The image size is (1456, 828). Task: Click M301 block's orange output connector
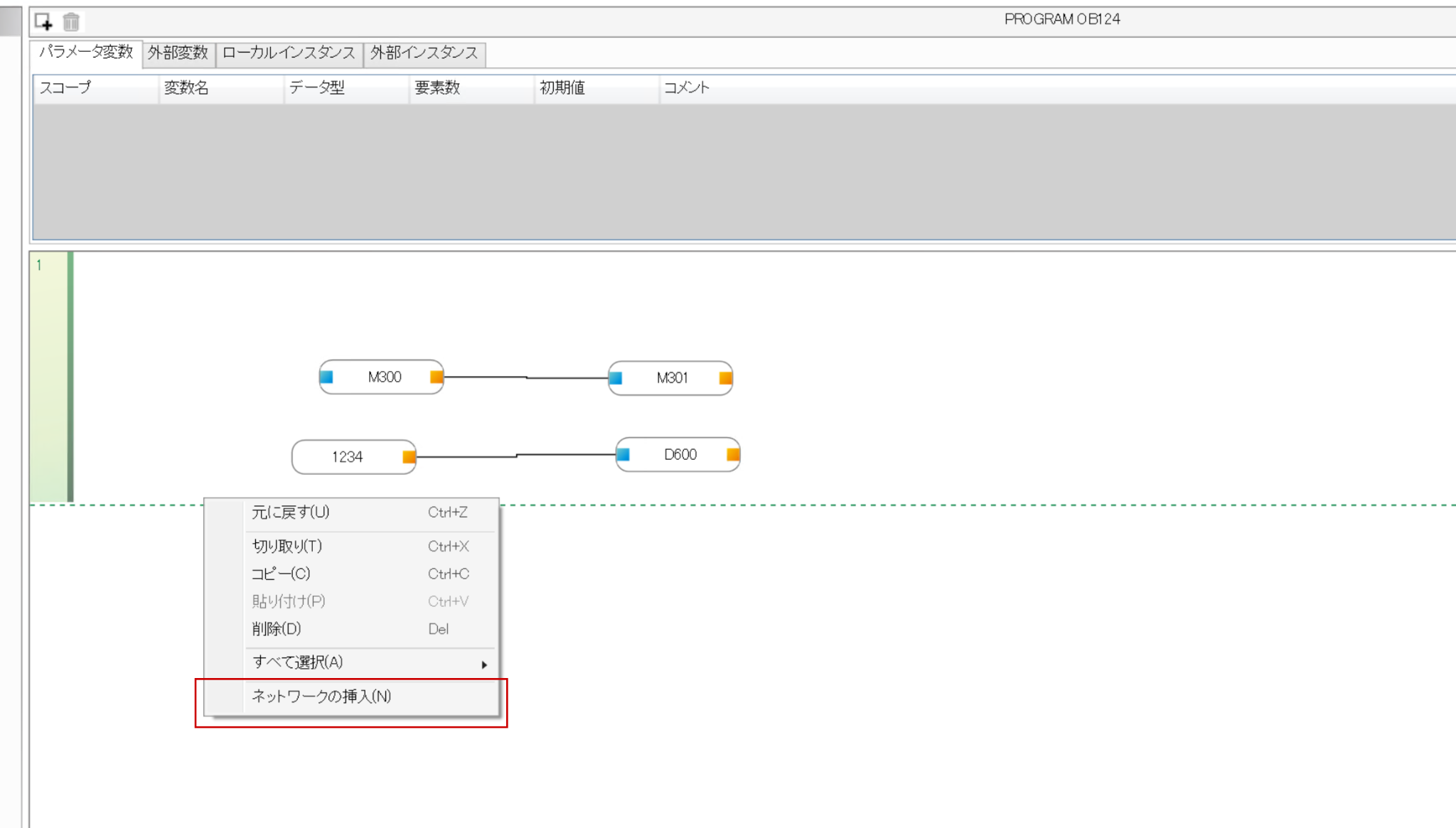[x=725, y=378]
